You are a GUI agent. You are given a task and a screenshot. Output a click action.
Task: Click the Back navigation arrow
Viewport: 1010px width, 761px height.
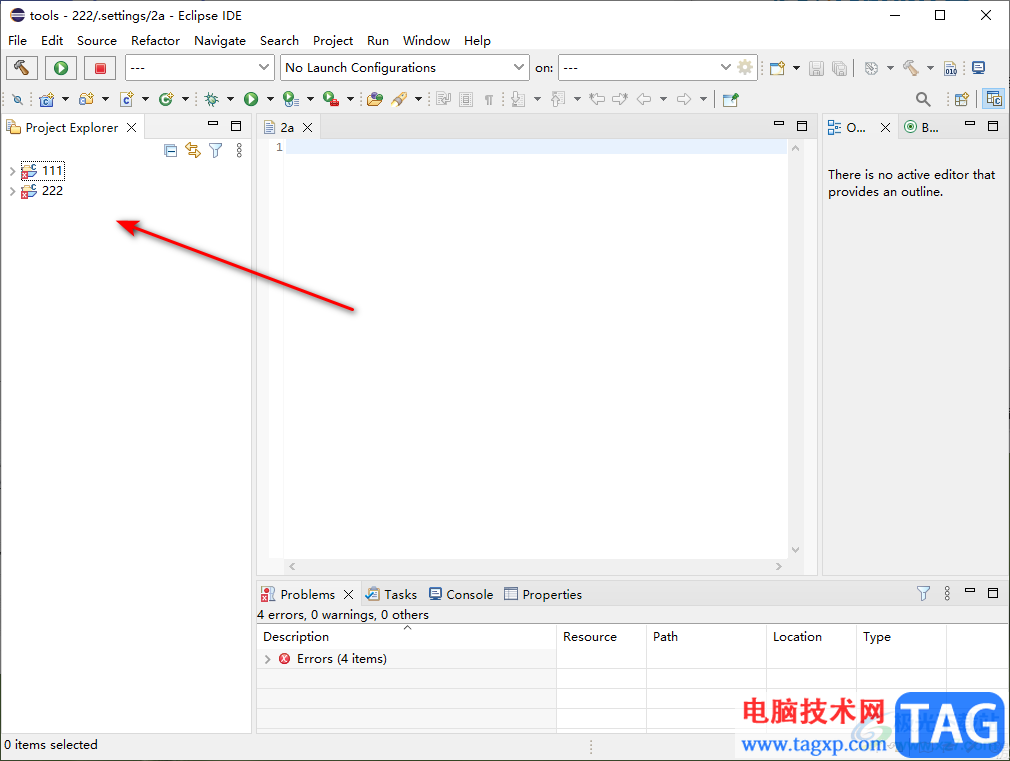(x=643, y=99)
